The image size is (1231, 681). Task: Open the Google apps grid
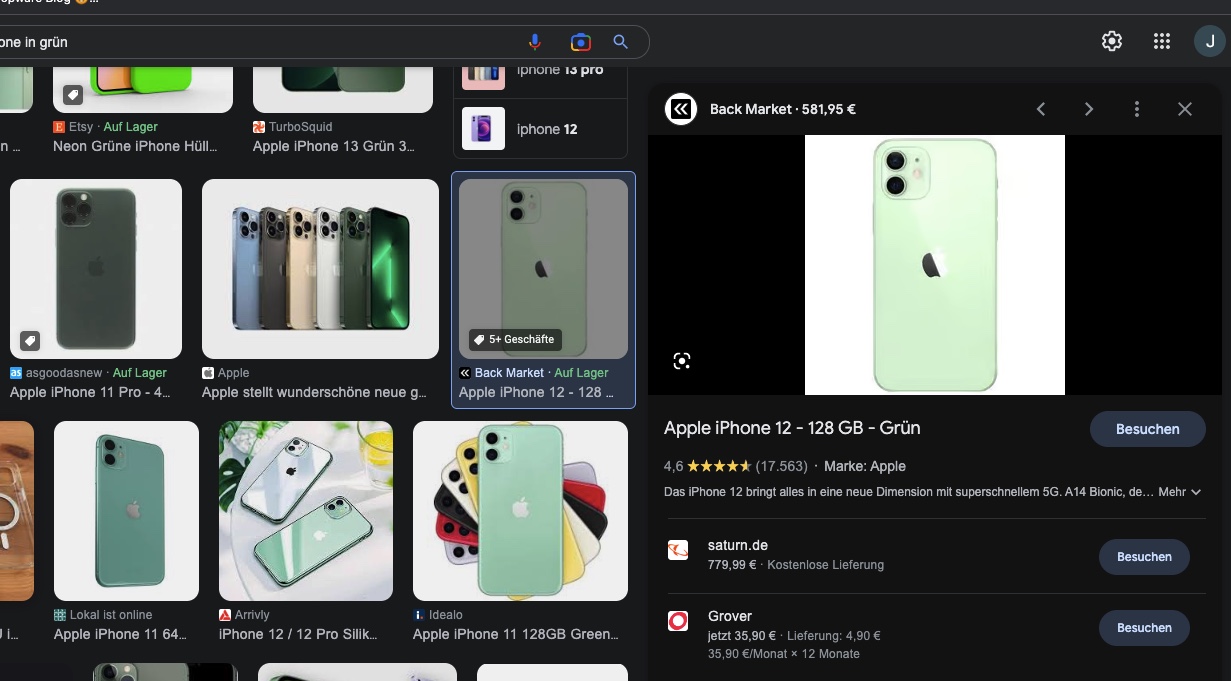[1161, 41]
